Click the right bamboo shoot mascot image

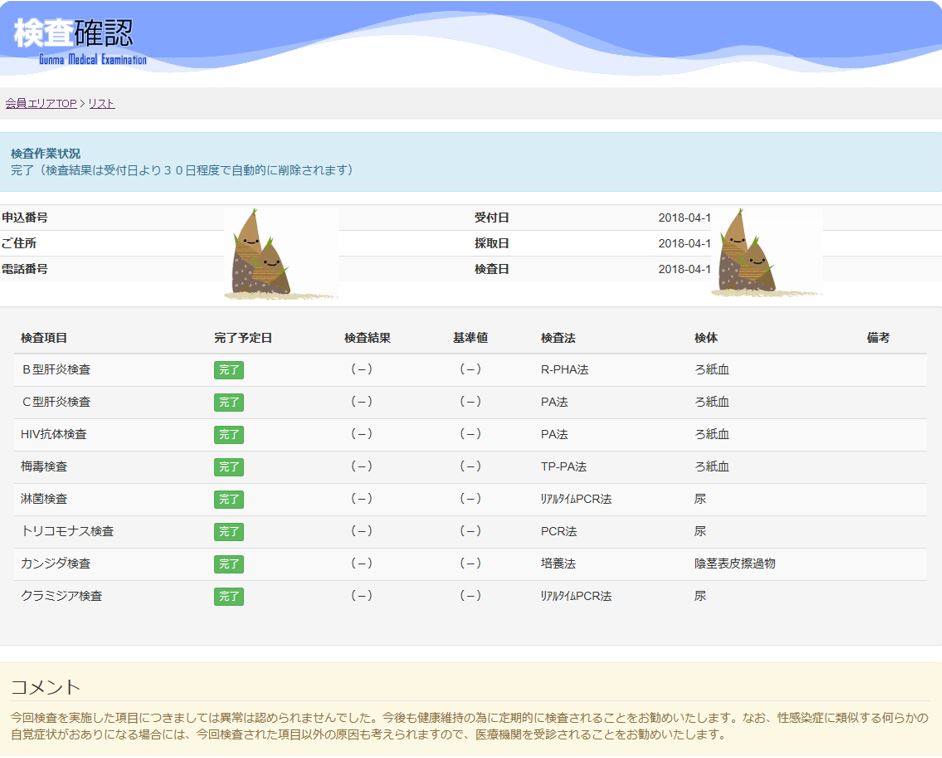point(766,252)
